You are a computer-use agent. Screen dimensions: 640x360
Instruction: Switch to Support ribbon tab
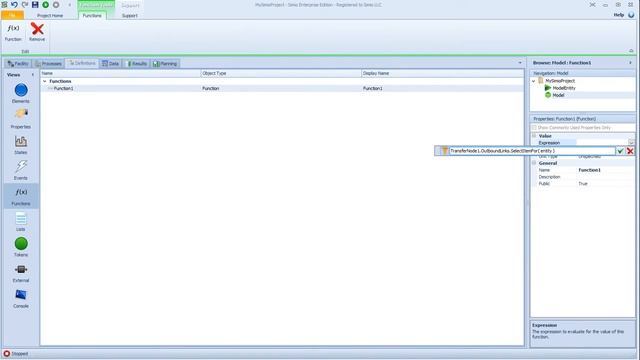point(130,16)
